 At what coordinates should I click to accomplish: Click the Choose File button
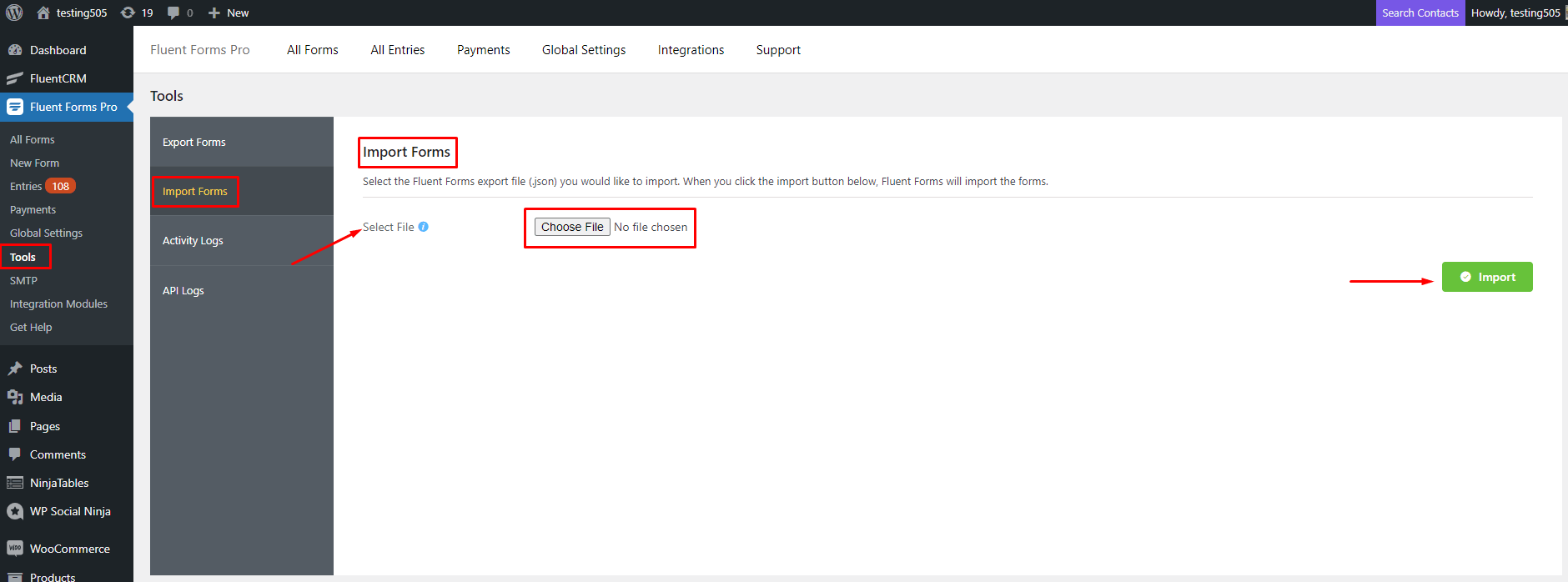click(x=572, y=227)
